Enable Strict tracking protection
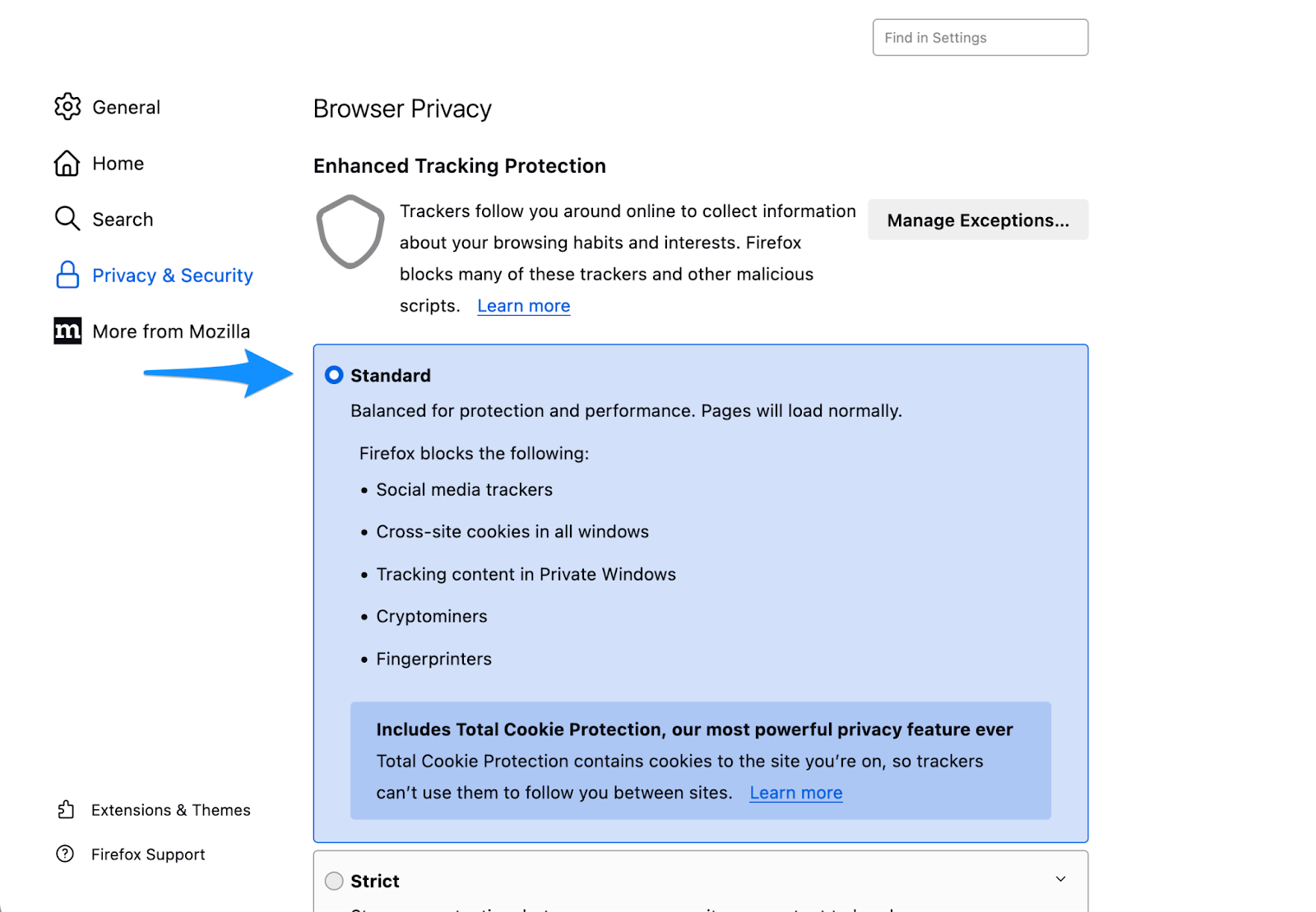This screenshot has height=912, width=1316. pos(334,880)
